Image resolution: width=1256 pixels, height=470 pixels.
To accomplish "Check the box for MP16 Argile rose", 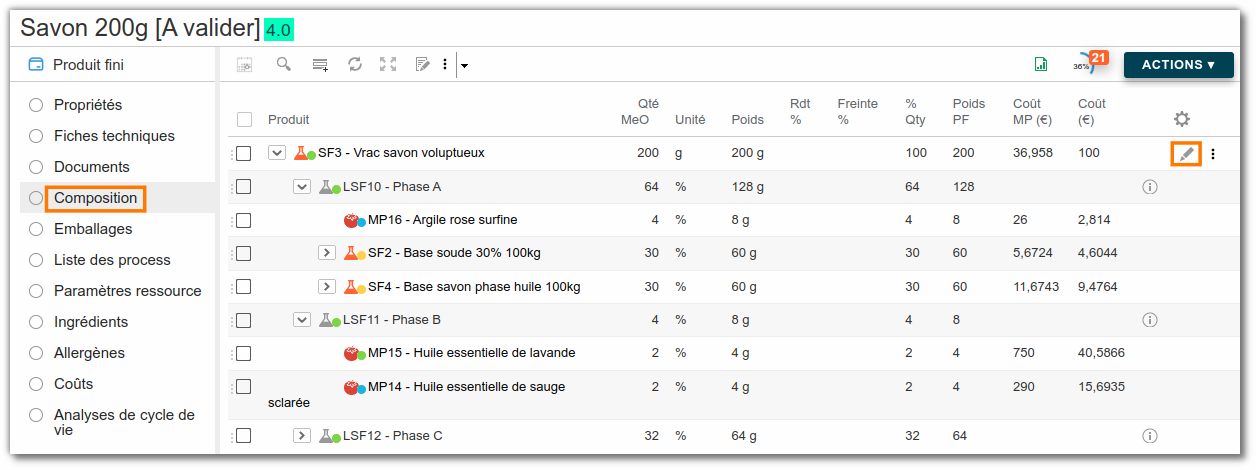I will pos(243,220).
